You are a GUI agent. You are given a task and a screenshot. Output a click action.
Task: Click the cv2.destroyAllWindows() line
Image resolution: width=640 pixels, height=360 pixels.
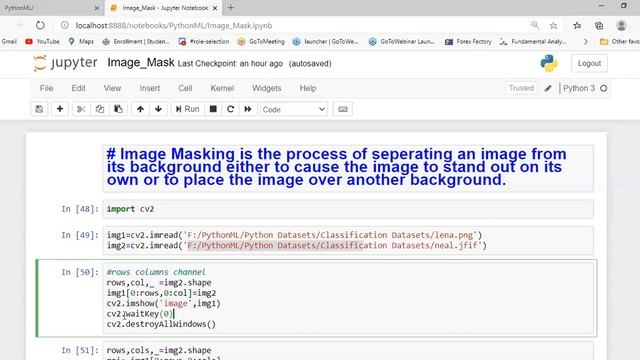pyautogui.click(x=161, y=324)
